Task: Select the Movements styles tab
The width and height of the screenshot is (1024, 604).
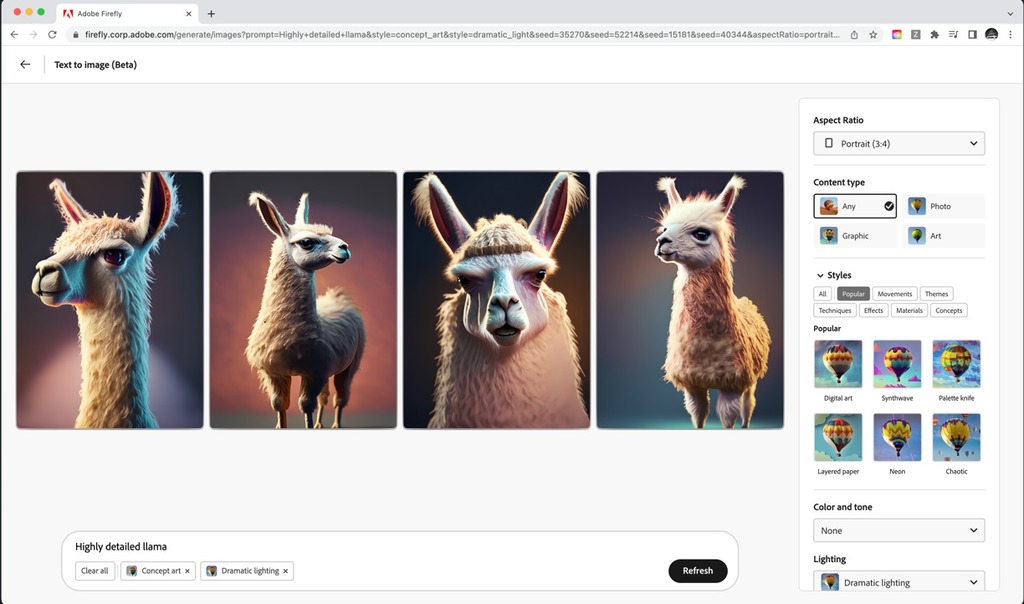Action: [895, 294]
